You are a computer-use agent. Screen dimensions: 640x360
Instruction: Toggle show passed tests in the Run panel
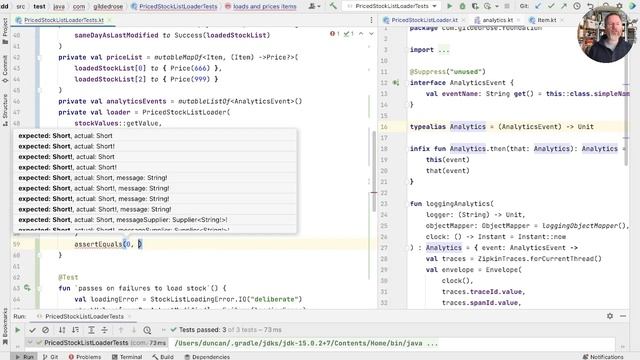pos(32,330)
